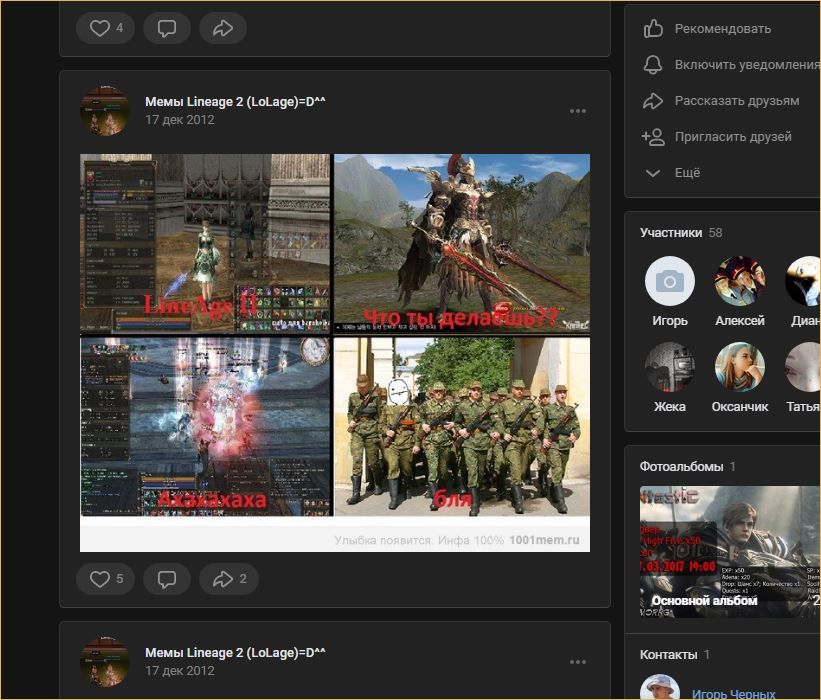Open options menu of first 17 дек 2012 post
821x700 pixels.
point(578,111)
